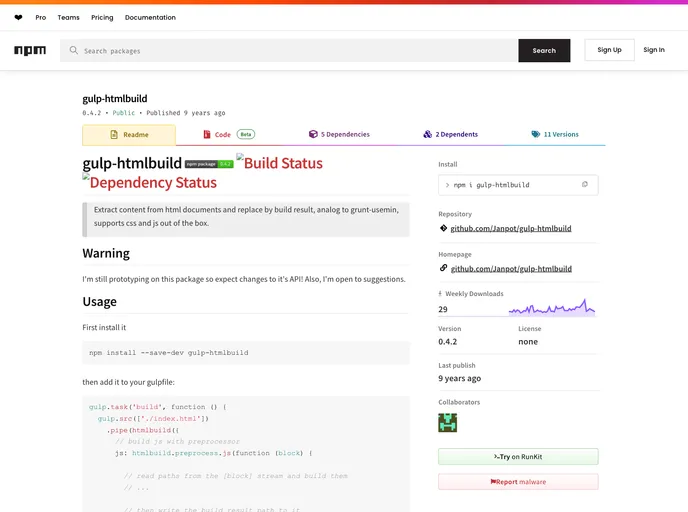This screenshot has width=688, height=512.
Task: Copy install command with the copy icon
Action: tap(584, 184)
